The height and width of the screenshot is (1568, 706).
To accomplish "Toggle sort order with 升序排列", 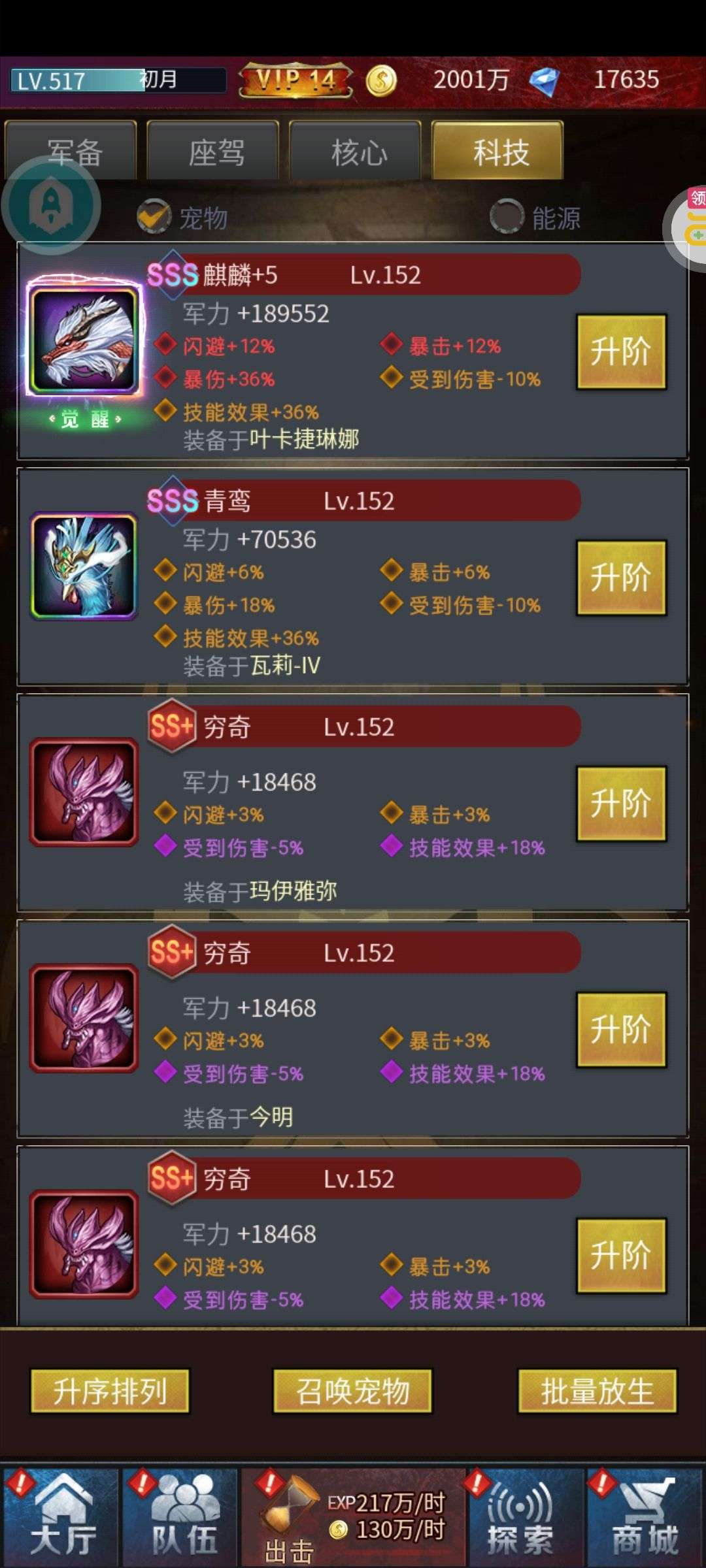I will pyautogui.click(x=110, y=1391).
